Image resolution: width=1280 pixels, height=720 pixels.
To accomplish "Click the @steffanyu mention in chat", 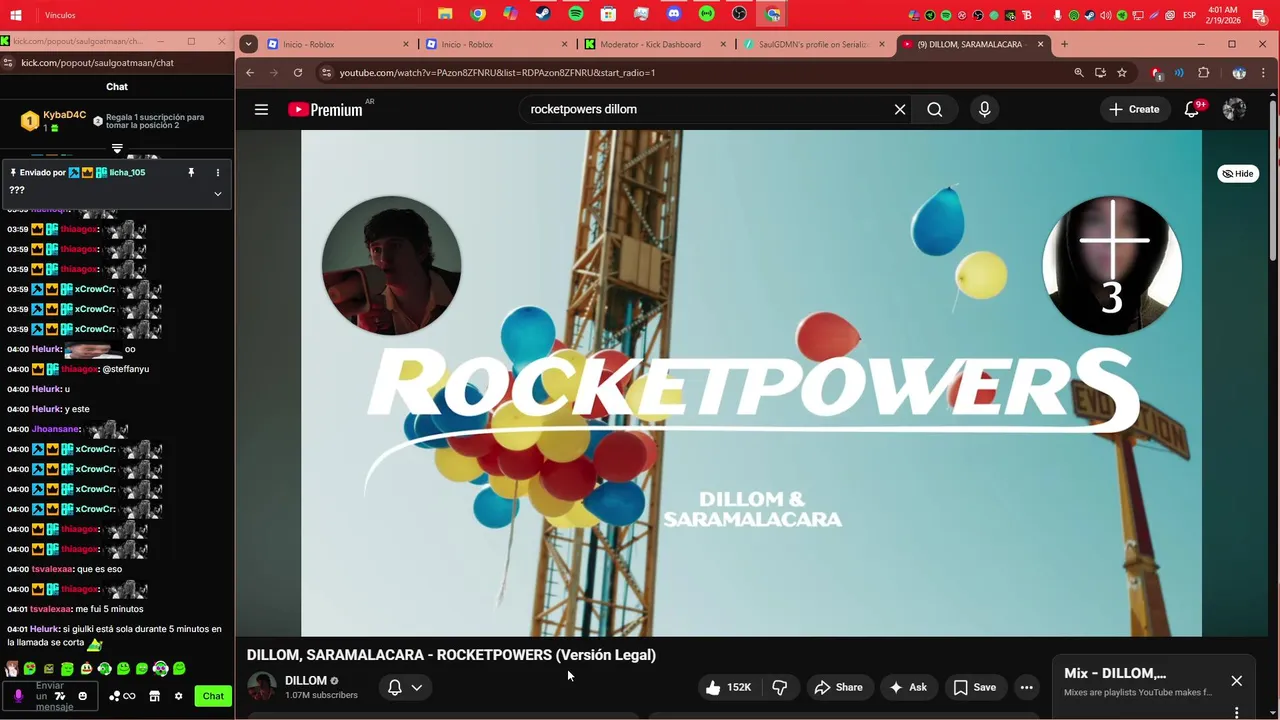I will tap(125, 369).
